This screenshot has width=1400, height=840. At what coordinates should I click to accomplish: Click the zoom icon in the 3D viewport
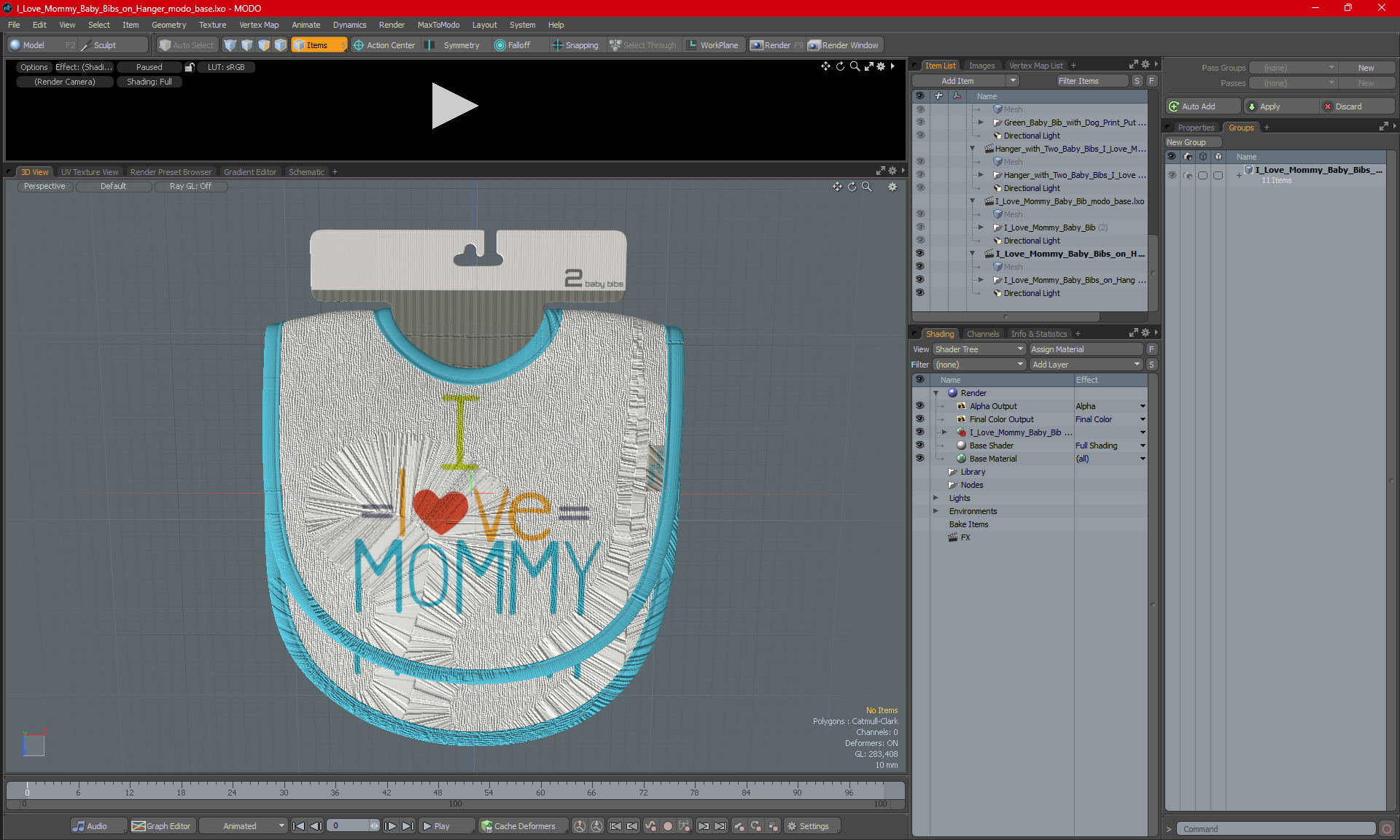[866, 187]
